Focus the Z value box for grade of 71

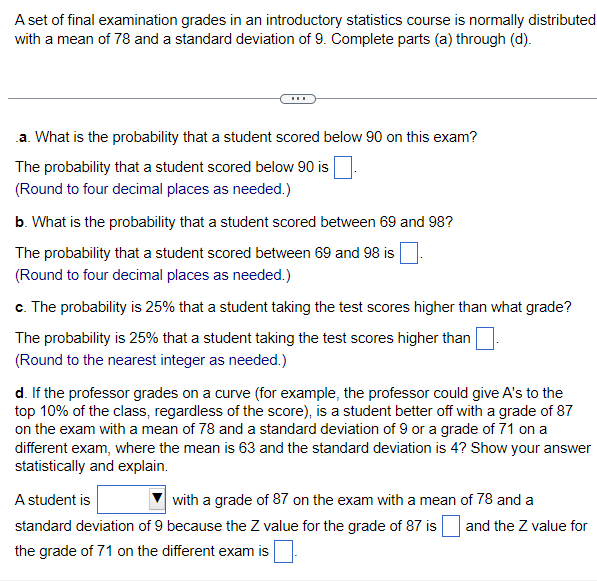coord(283,551)
